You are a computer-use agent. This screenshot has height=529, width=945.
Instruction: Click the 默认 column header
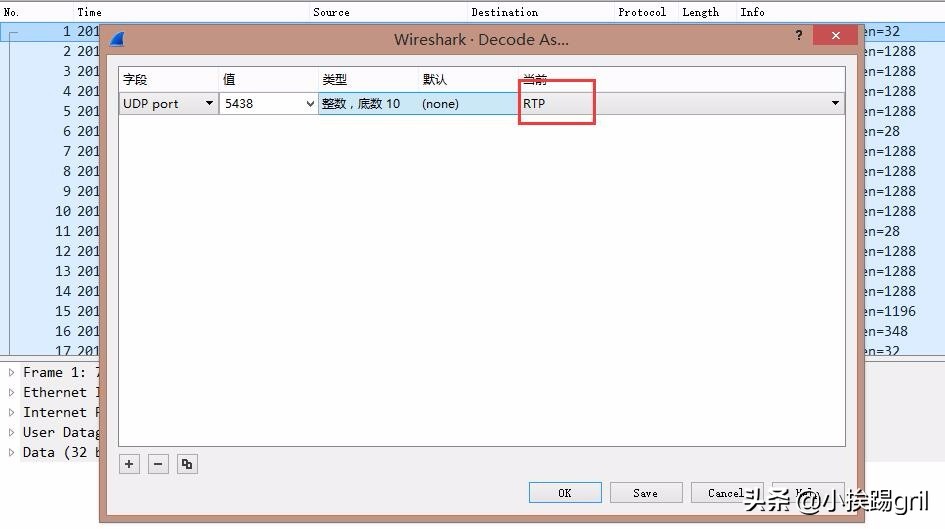coord(468,80)
